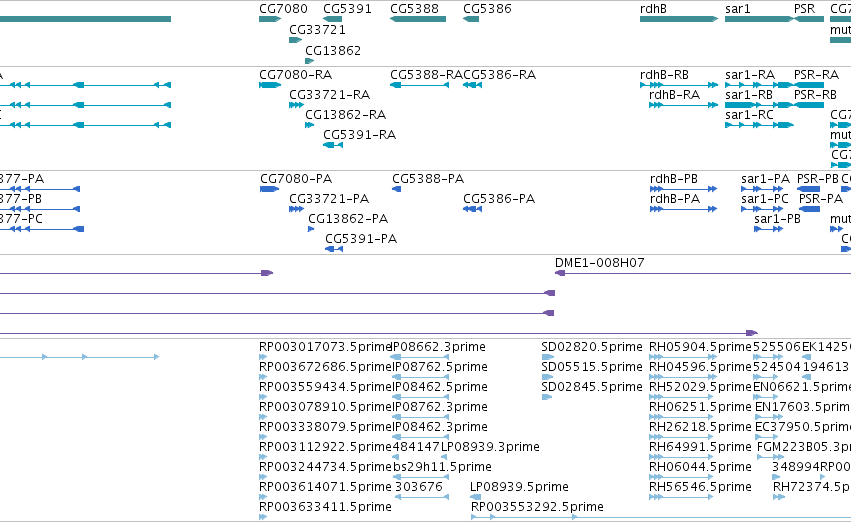
Task: Click the PSR-RA transcript
Action: (809, 85)
